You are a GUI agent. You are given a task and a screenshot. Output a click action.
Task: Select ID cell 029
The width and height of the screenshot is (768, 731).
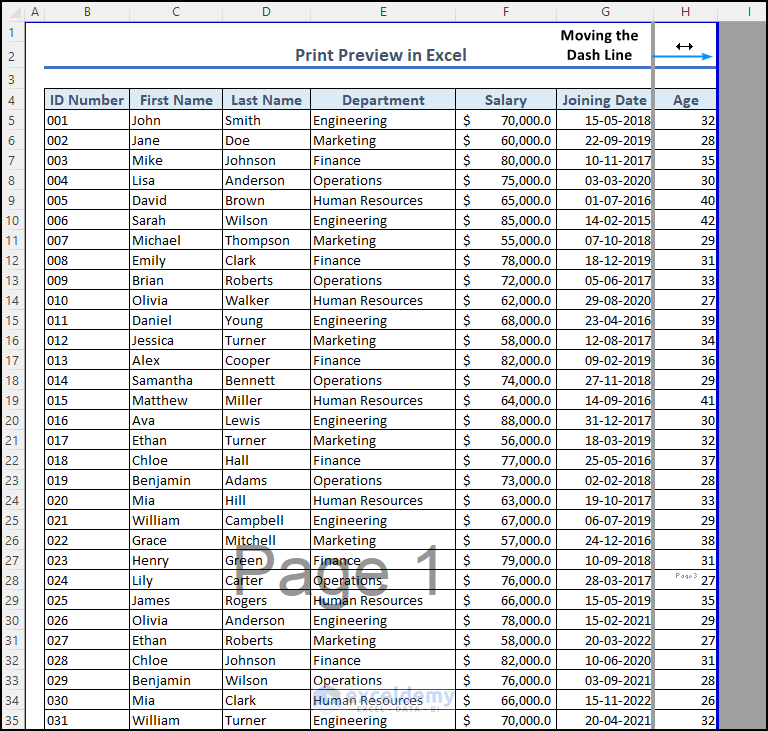coord(87,681)
